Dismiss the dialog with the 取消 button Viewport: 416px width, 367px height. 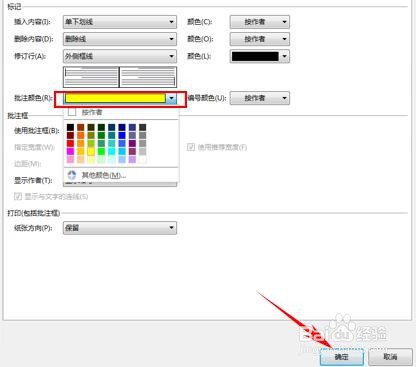(x=390, y=357)
